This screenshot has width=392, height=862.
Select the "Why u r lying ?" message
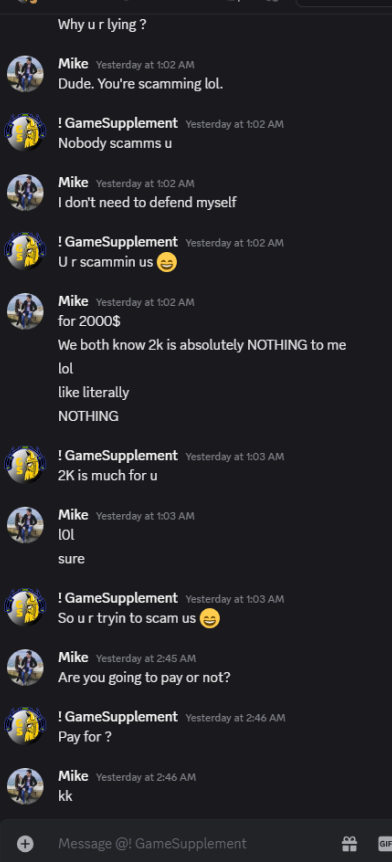102,25
